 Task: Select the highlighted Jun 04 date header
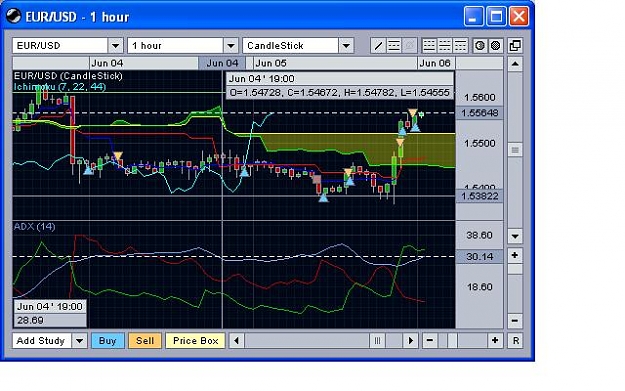(x=222, y=63)
